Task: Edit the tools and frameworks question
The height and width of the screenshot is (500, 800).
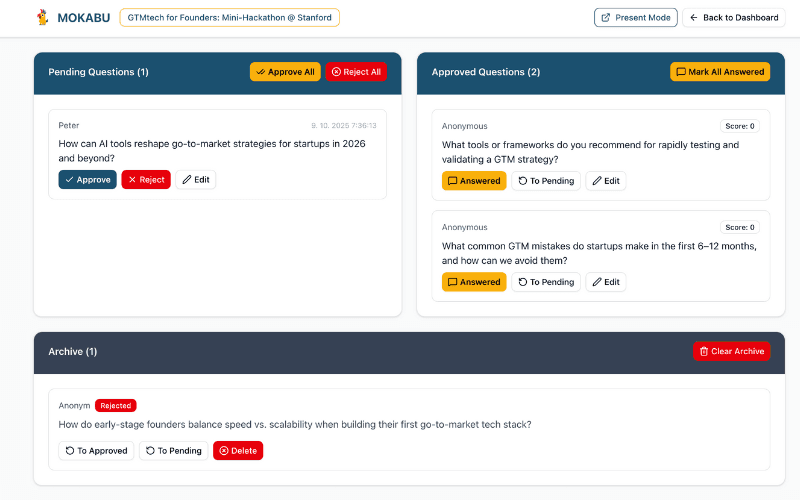Action: pyautogui.click(x=606, y=181)
